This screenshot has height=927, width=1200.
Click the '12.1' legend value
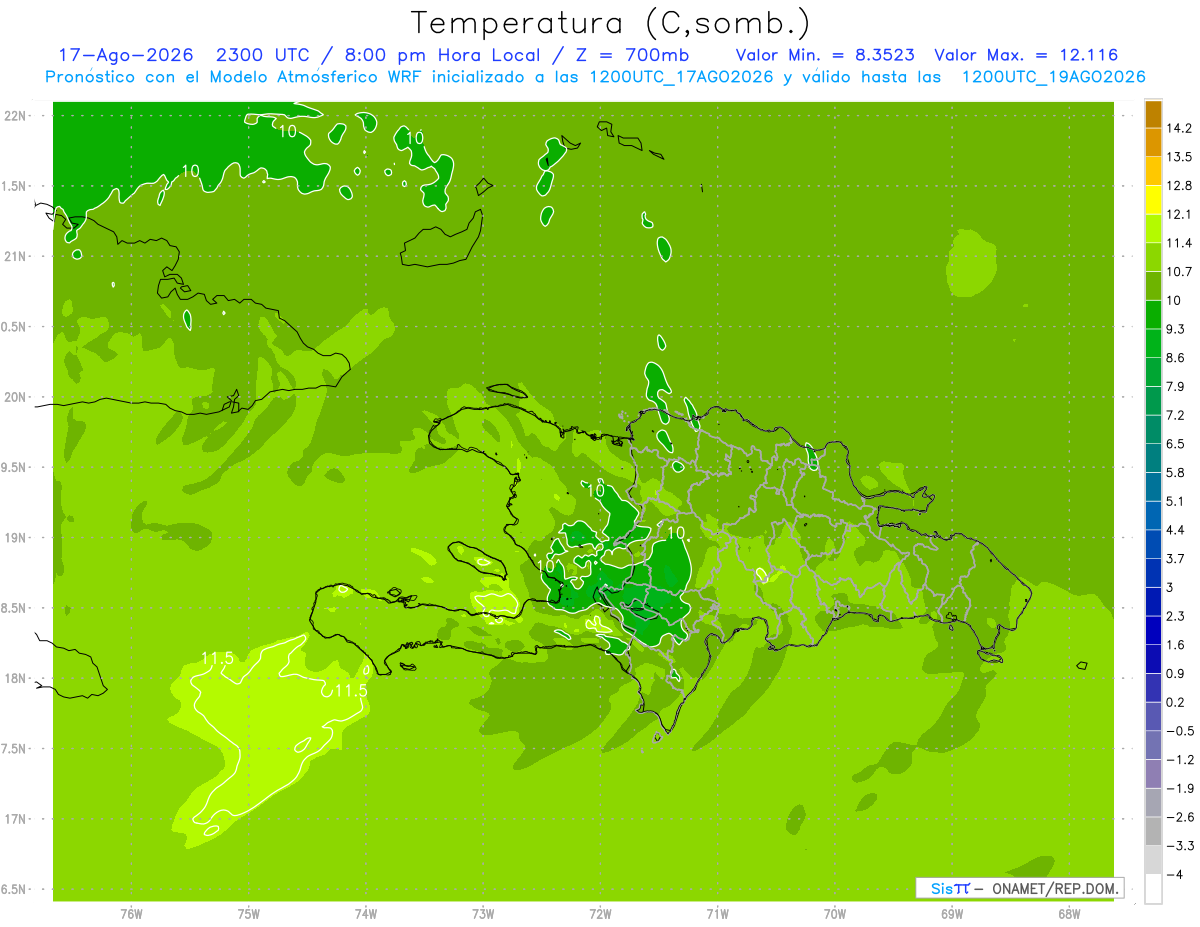pyautogui.click(x=1179, y=214)
